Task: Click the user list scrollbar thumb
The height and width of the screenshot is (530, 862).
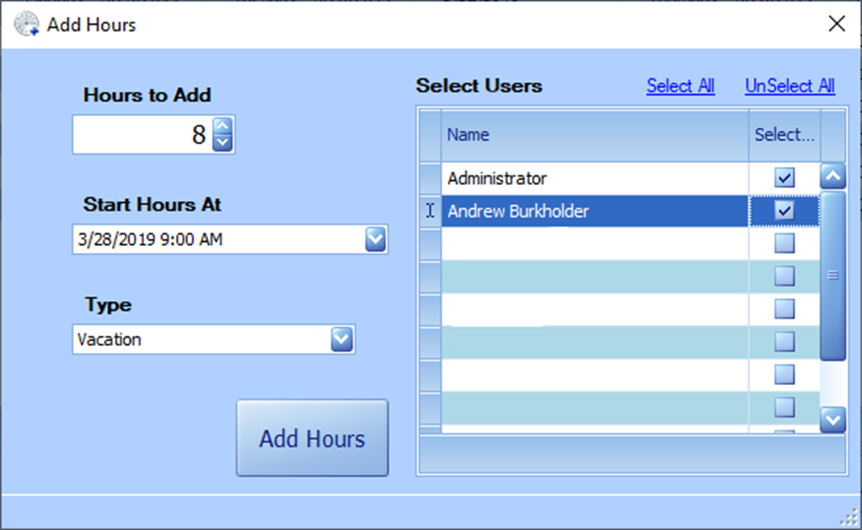Action: pyautogui.click(x=833, y=275)
